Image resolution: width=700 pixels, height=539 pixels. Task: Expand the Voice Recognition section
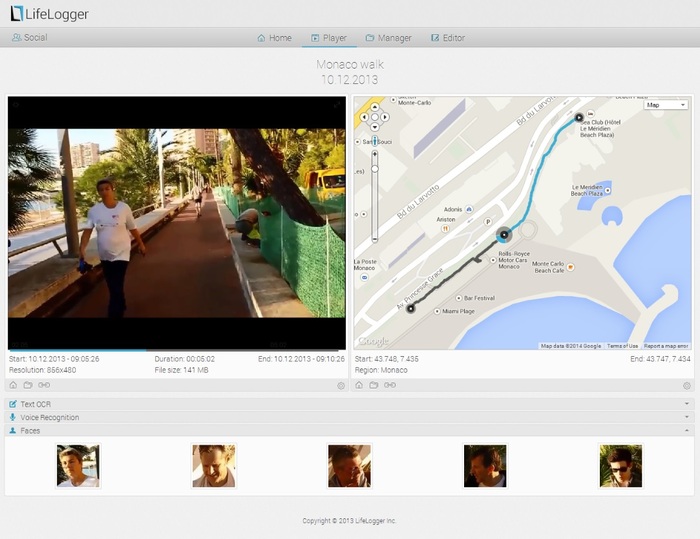(x=349, y=418)
